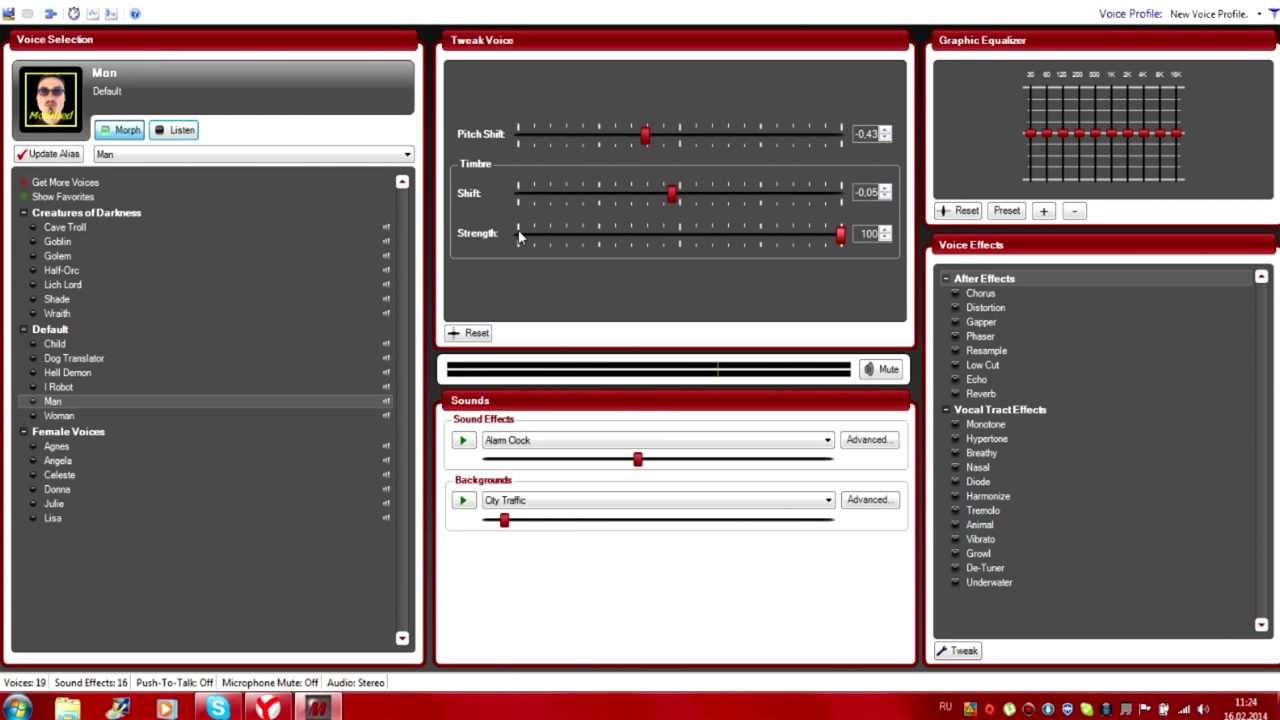Open the Alarm Clock sound effects dropdown
Screen dimensions: 1280x720
827,440
